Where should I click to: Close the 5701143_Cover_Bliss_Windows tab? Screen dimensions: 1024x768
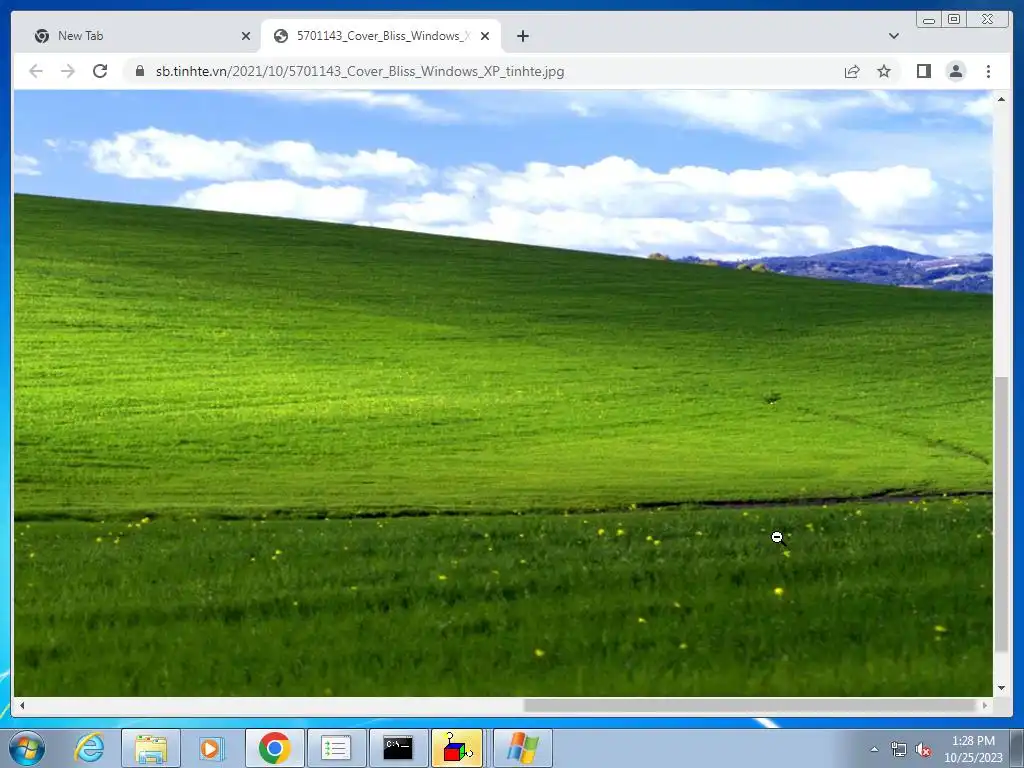[x=485, y=36]
